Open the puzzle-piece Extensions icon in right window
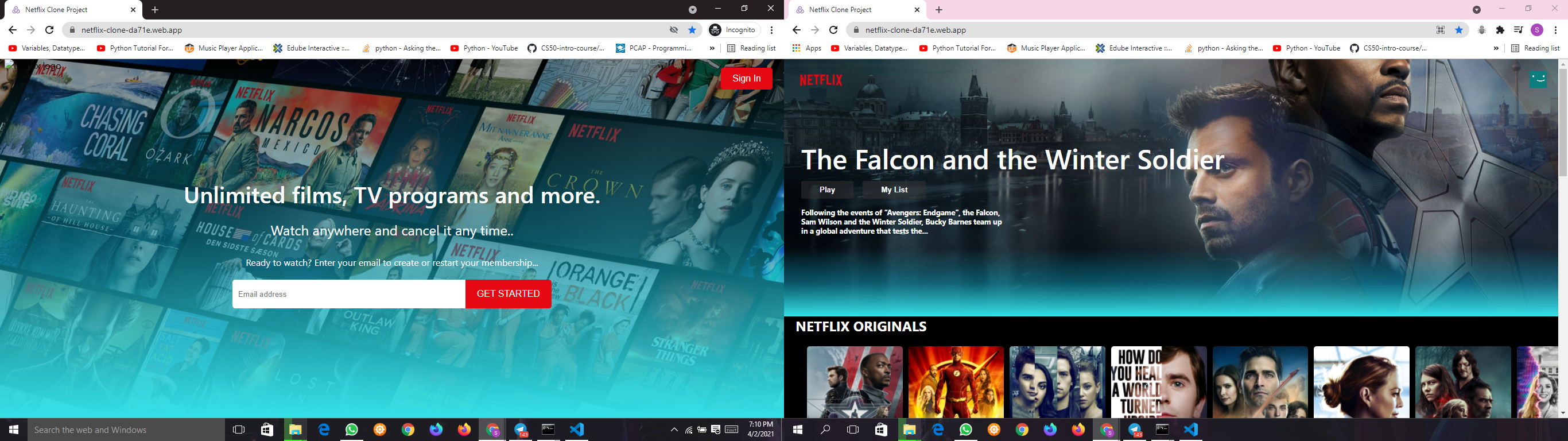The height and width of the screenshot is (441, 1568). (x=1500, y=30)
